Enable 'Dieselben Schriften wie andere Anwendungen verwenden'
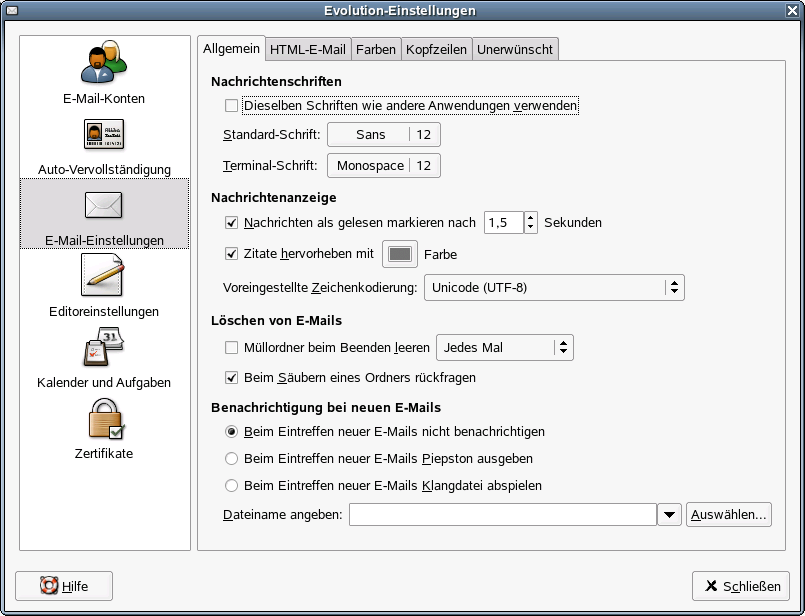This screenshot has height=616, width=805. pyautogui.click(x=229, y=104)
